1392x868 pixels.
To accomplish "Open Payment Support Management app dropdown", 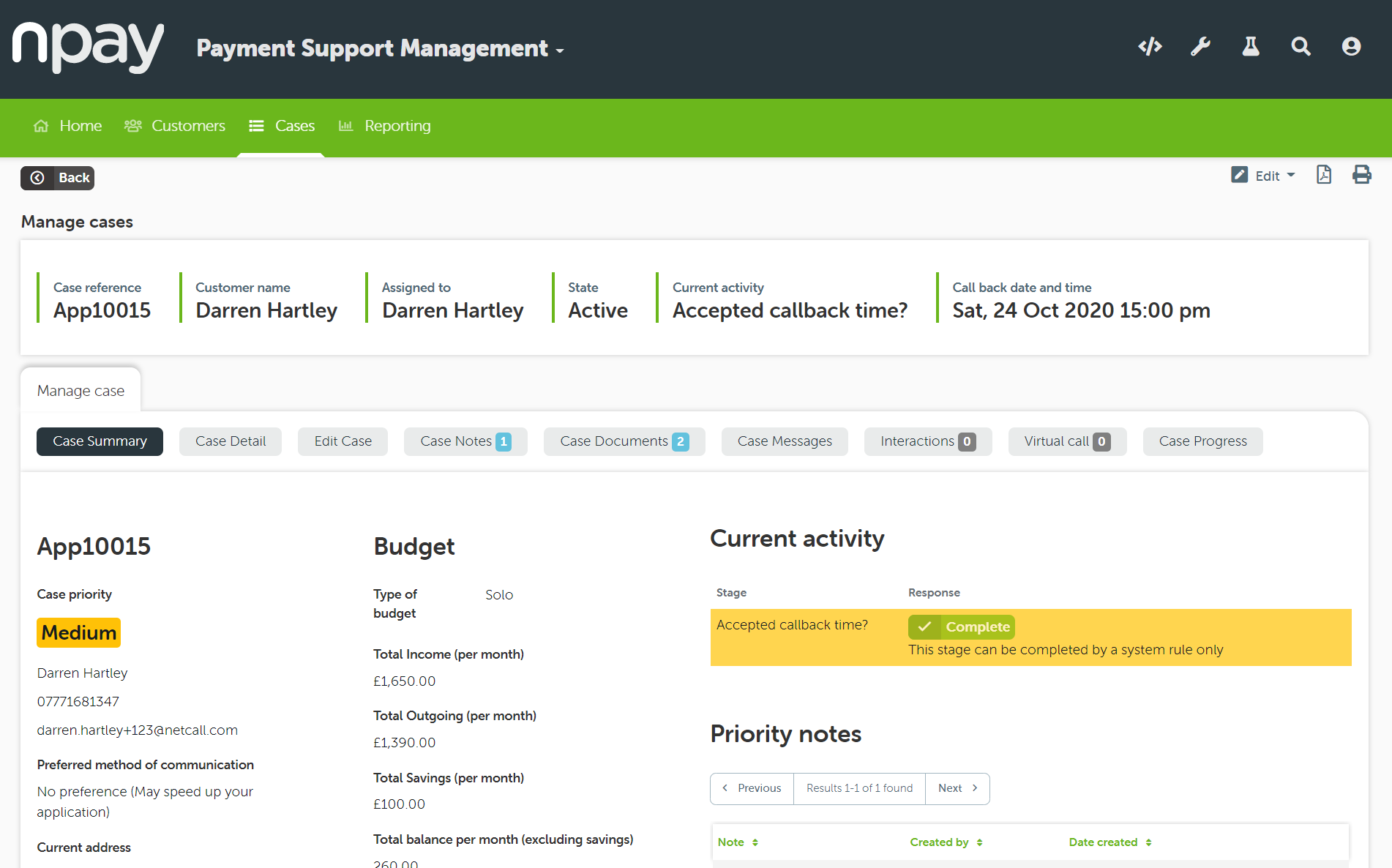I will [380, 48].
